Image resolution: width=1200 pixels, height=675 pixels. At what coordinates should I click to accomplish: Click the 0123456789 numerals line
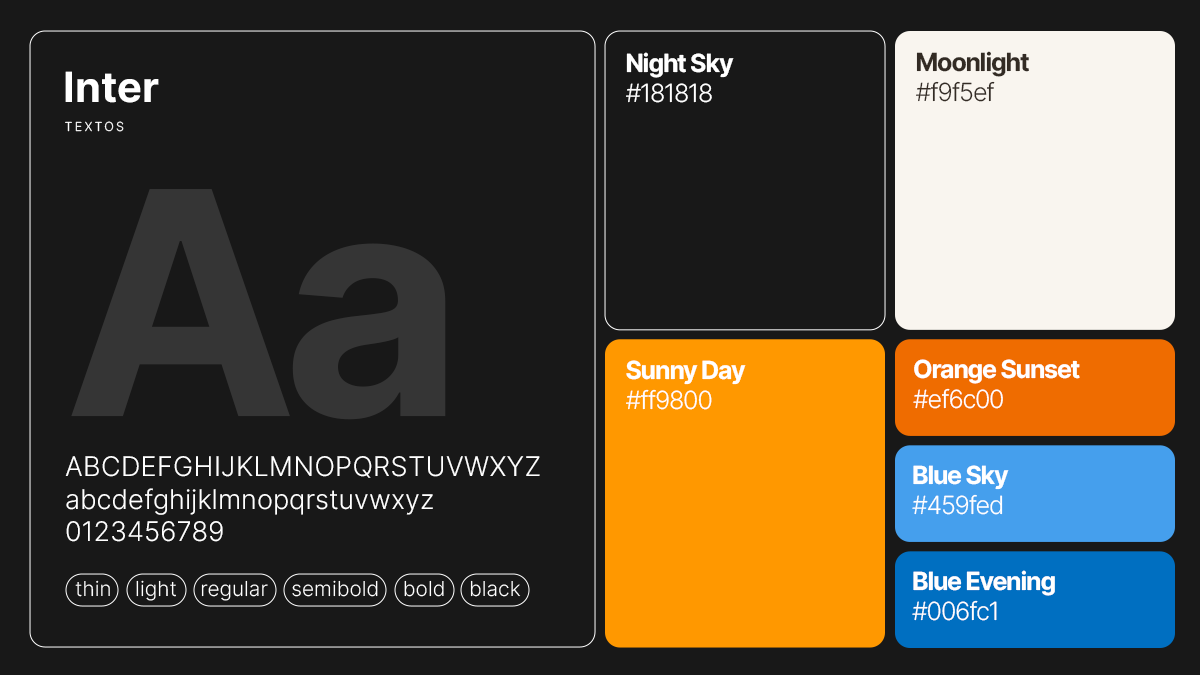click(x=145, y=532)
